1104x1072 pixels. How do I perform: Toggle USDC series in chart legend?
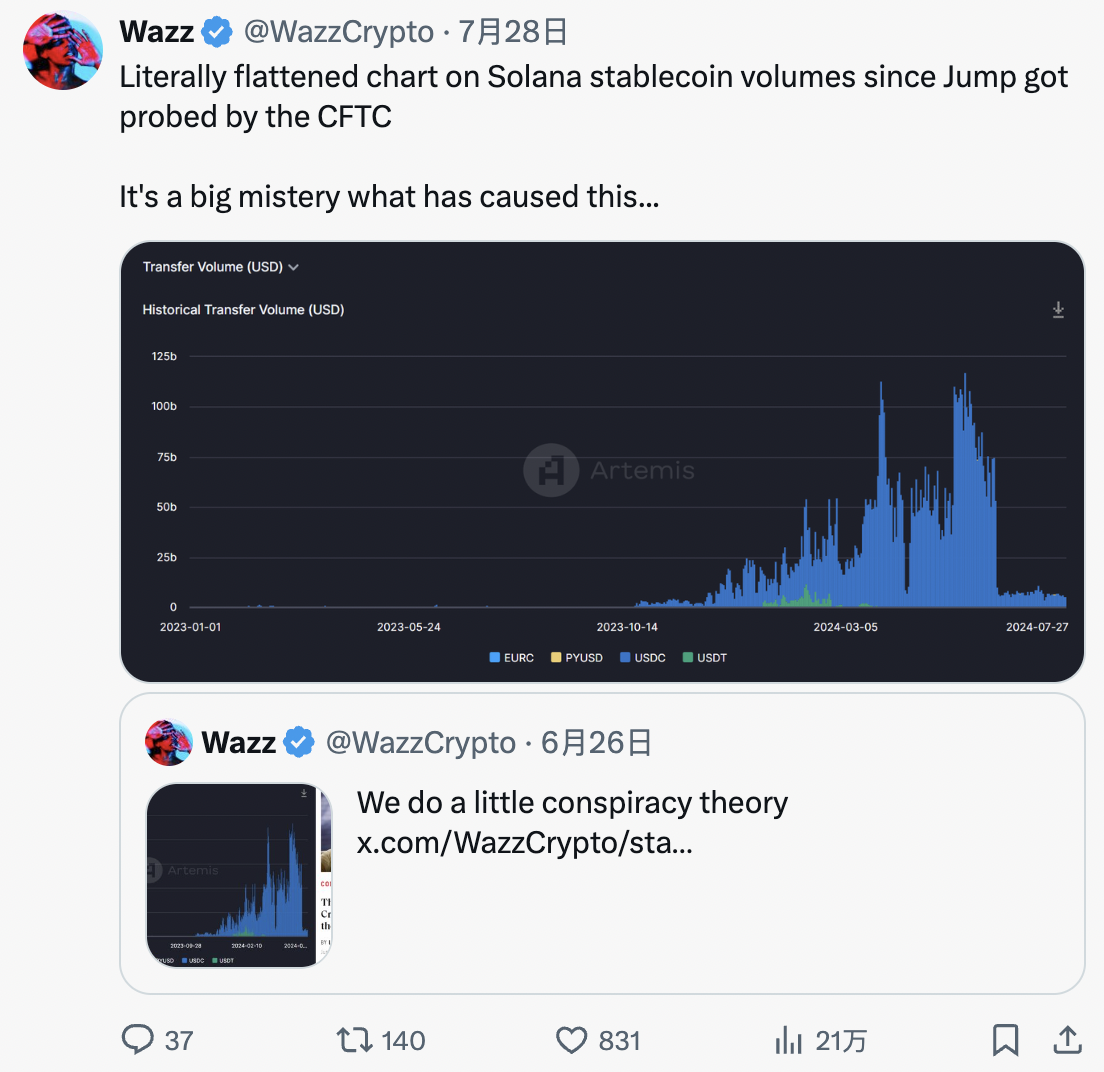(643, 658)
